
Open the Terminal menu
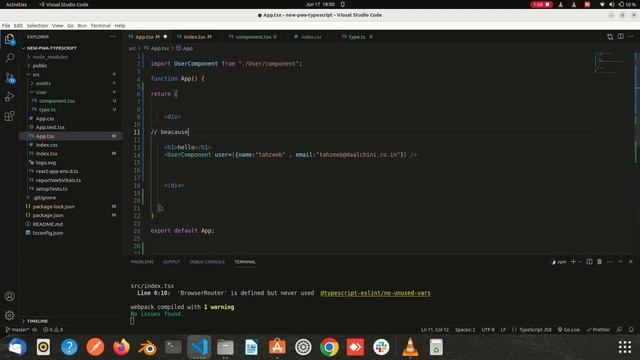[x=100, y=25]
